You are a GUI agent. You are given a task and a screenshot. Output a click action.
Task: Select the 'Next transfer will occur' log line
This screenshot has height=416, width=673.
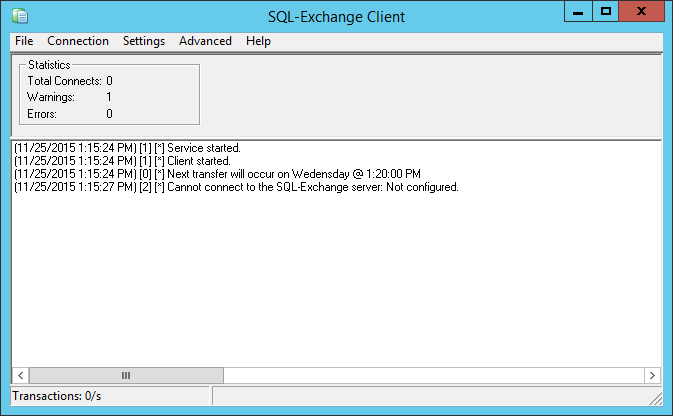pyautogui.click(x=217, y=174)
